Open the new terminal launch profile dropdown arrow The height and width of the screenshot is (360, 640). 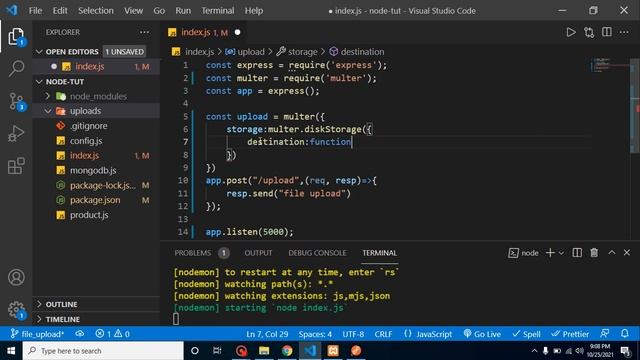(561, 253)
